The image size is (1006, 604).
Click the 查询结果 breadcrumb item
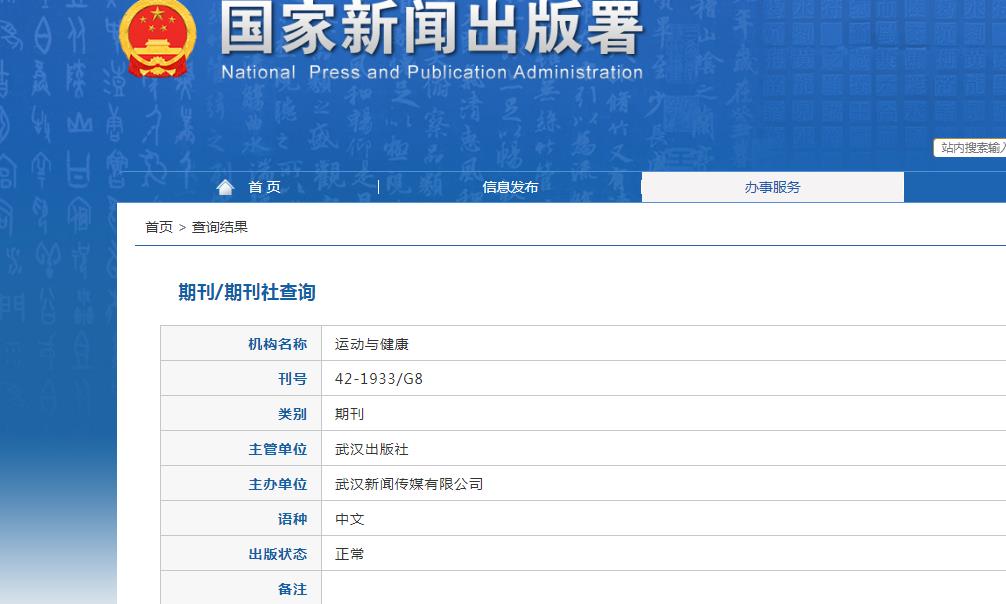pos(222,227)
